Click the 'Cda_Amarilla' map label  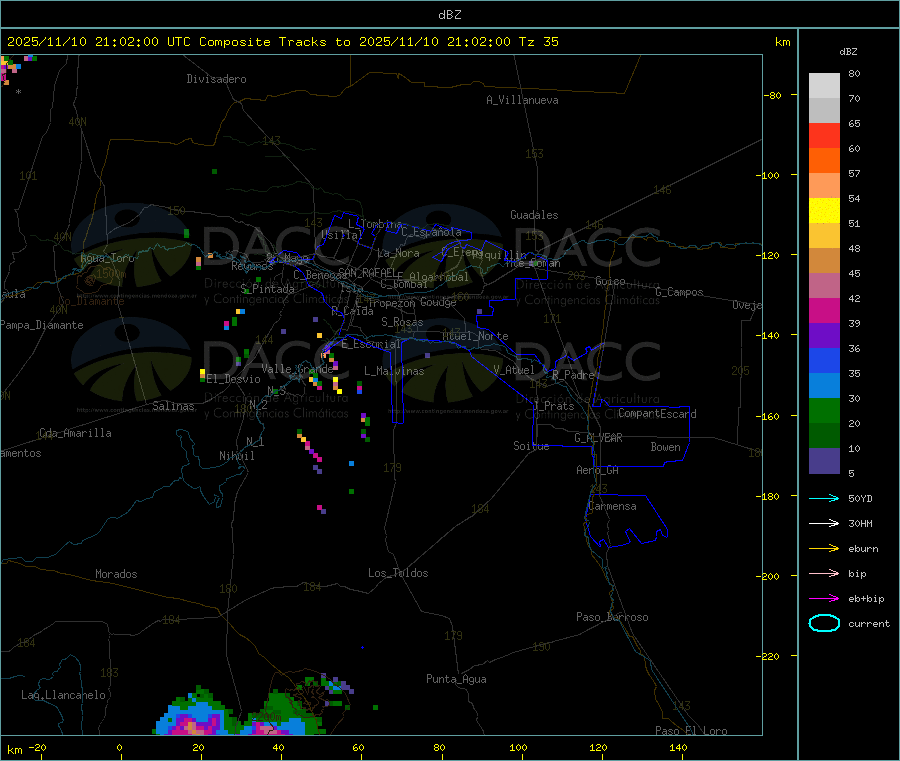[75, 433]
